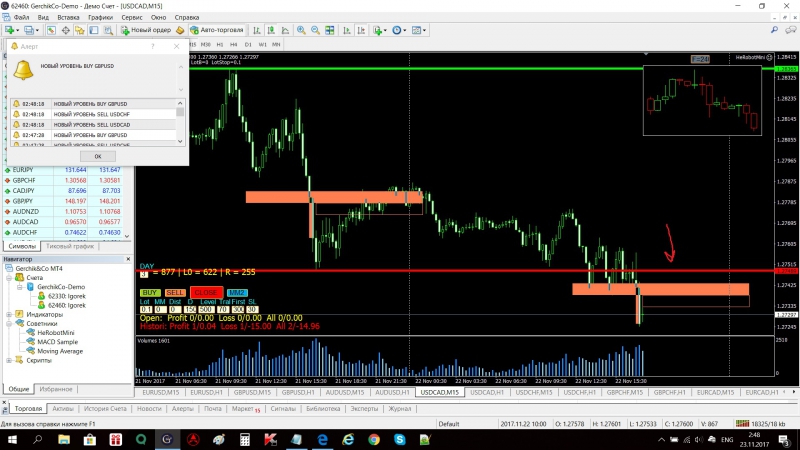
Task: Open the Тиковый график tab
Action: pos(69,246)
